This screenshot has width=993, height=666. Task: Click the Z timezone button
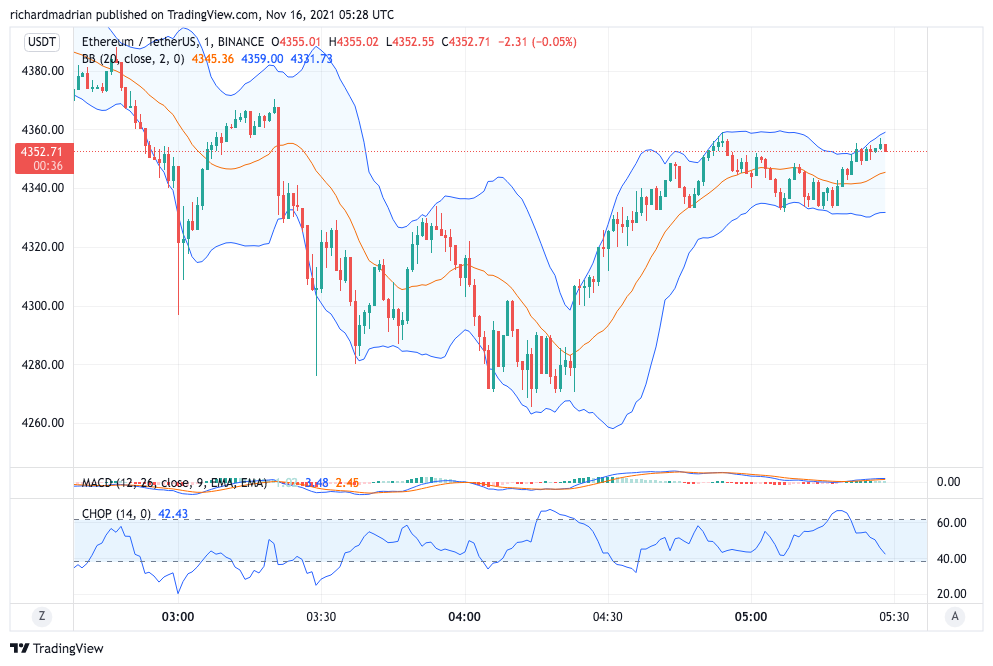tap(42, 616)
